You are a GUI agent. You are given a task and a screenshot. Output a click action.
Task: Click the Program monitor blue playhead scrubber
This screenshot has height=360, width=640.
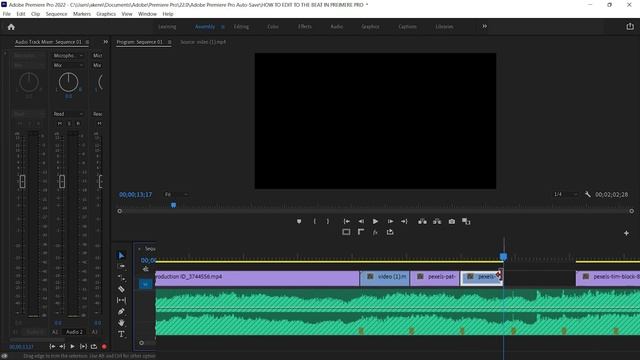click(173, 205)
